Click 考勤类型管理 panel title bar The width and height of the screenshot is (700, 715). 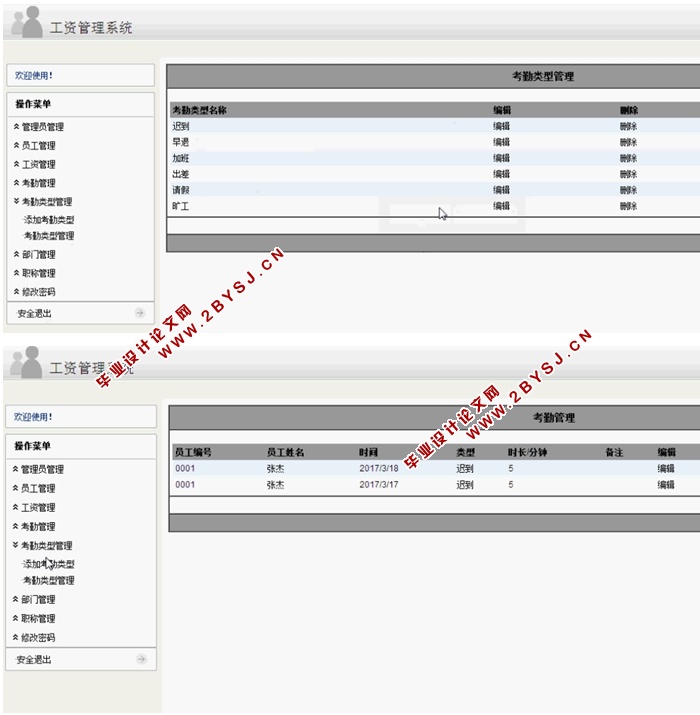click(433, 76)
